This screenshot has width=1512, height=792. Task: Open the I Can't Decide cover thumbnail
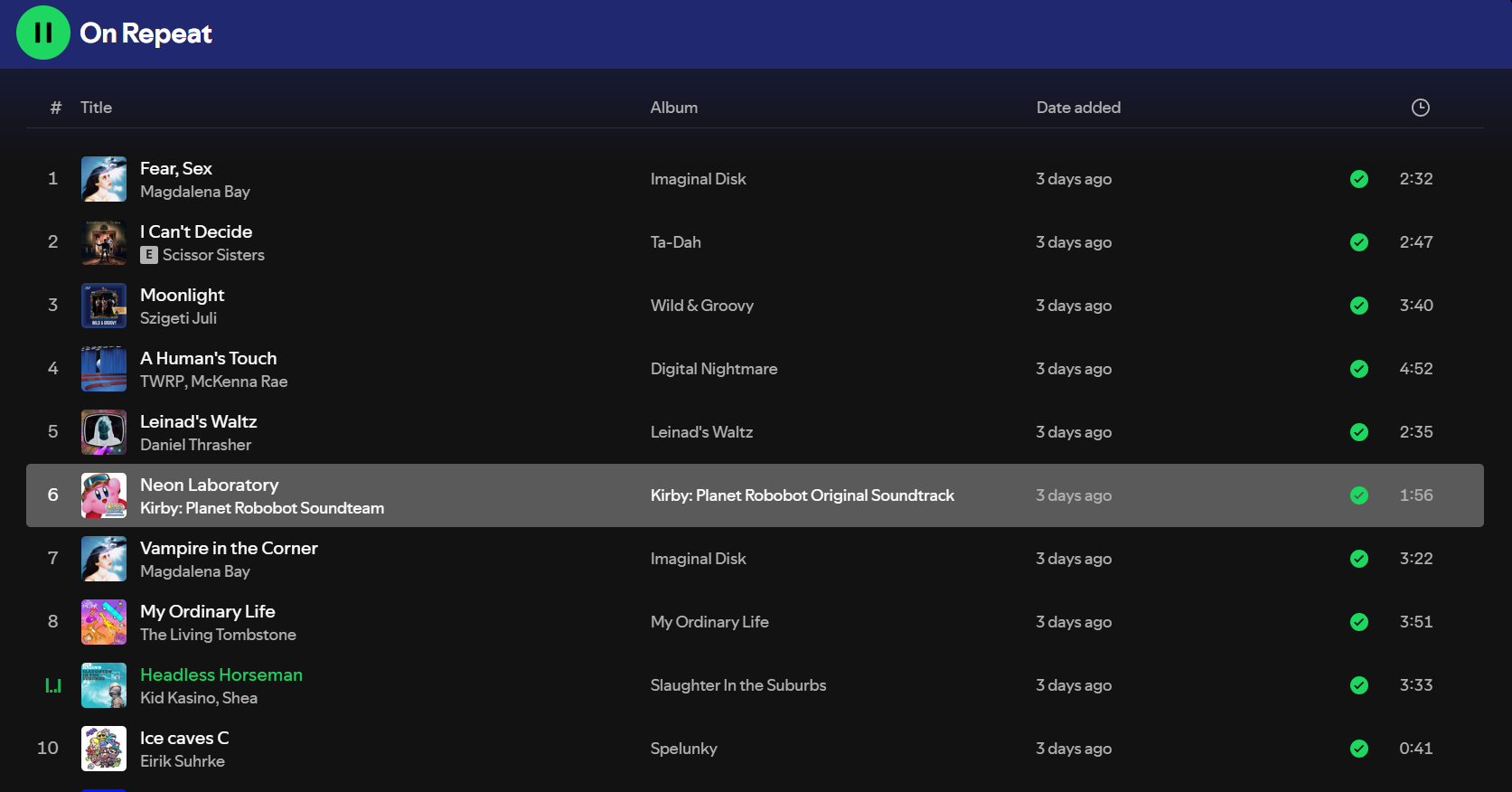point(104,242)
